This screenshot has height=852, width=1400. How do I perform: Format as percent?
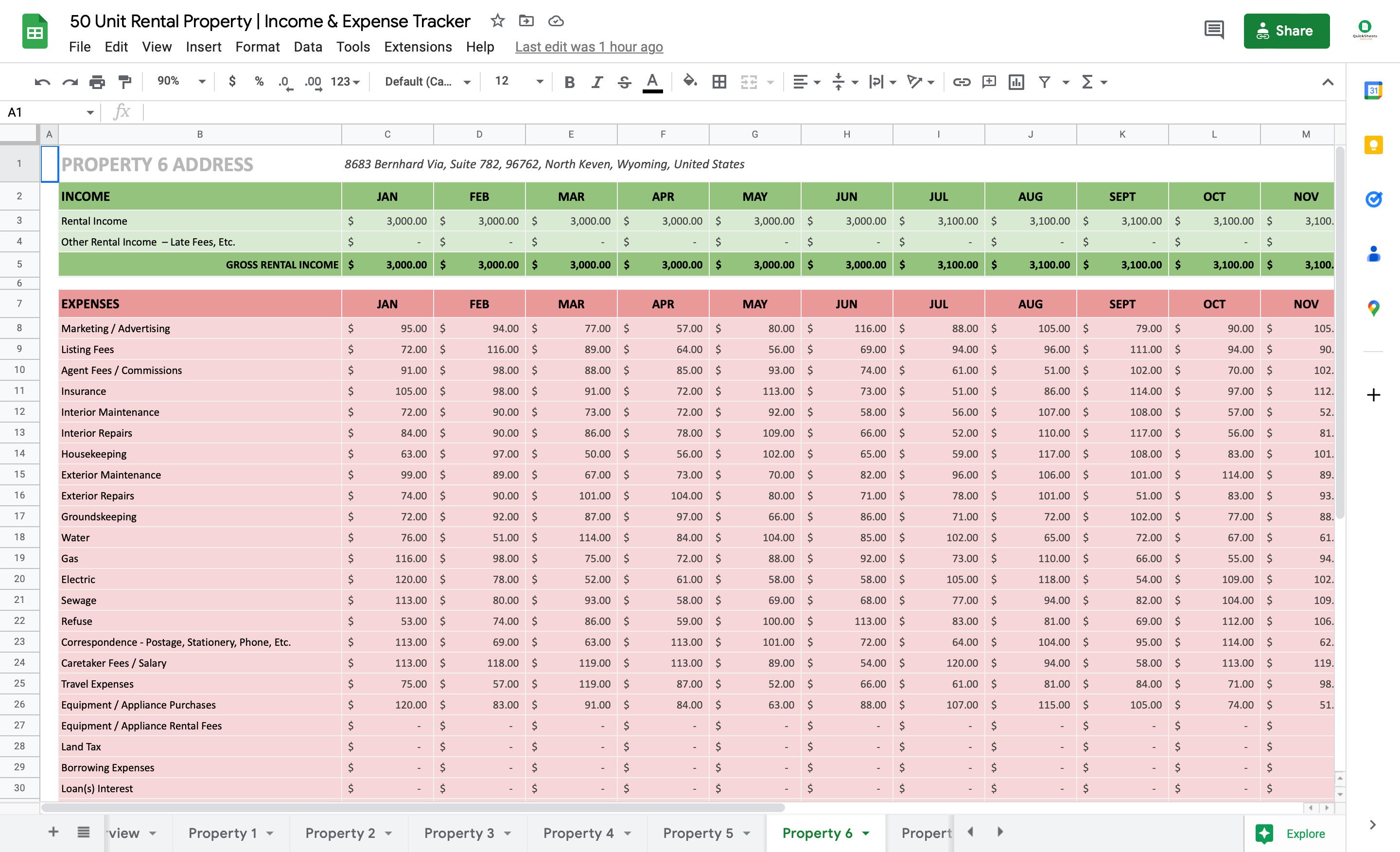coord(259,82)
